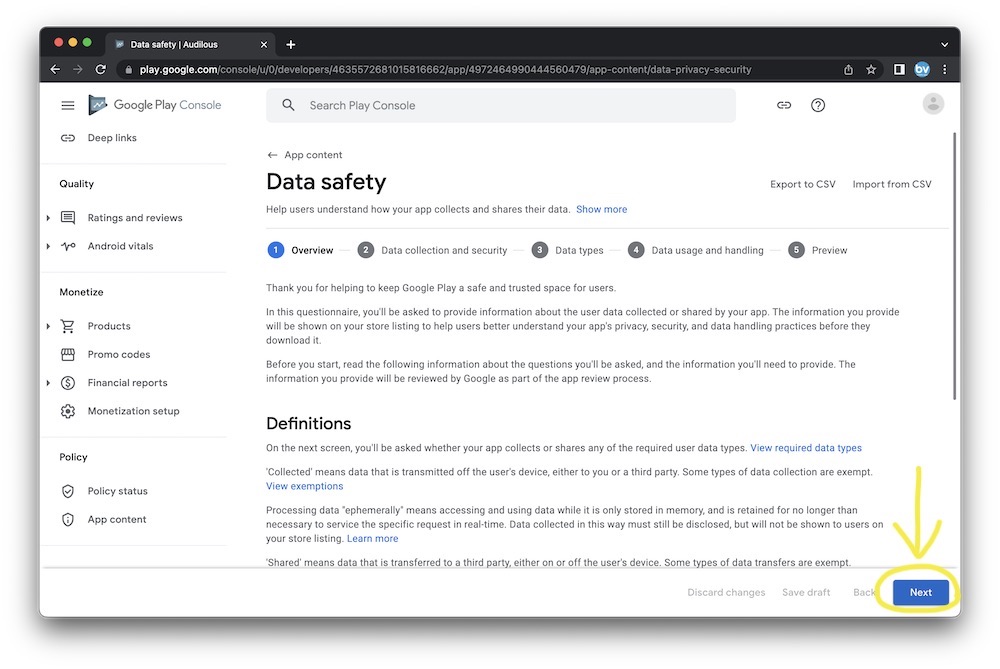Go to the Data types step

coord(568,250)
